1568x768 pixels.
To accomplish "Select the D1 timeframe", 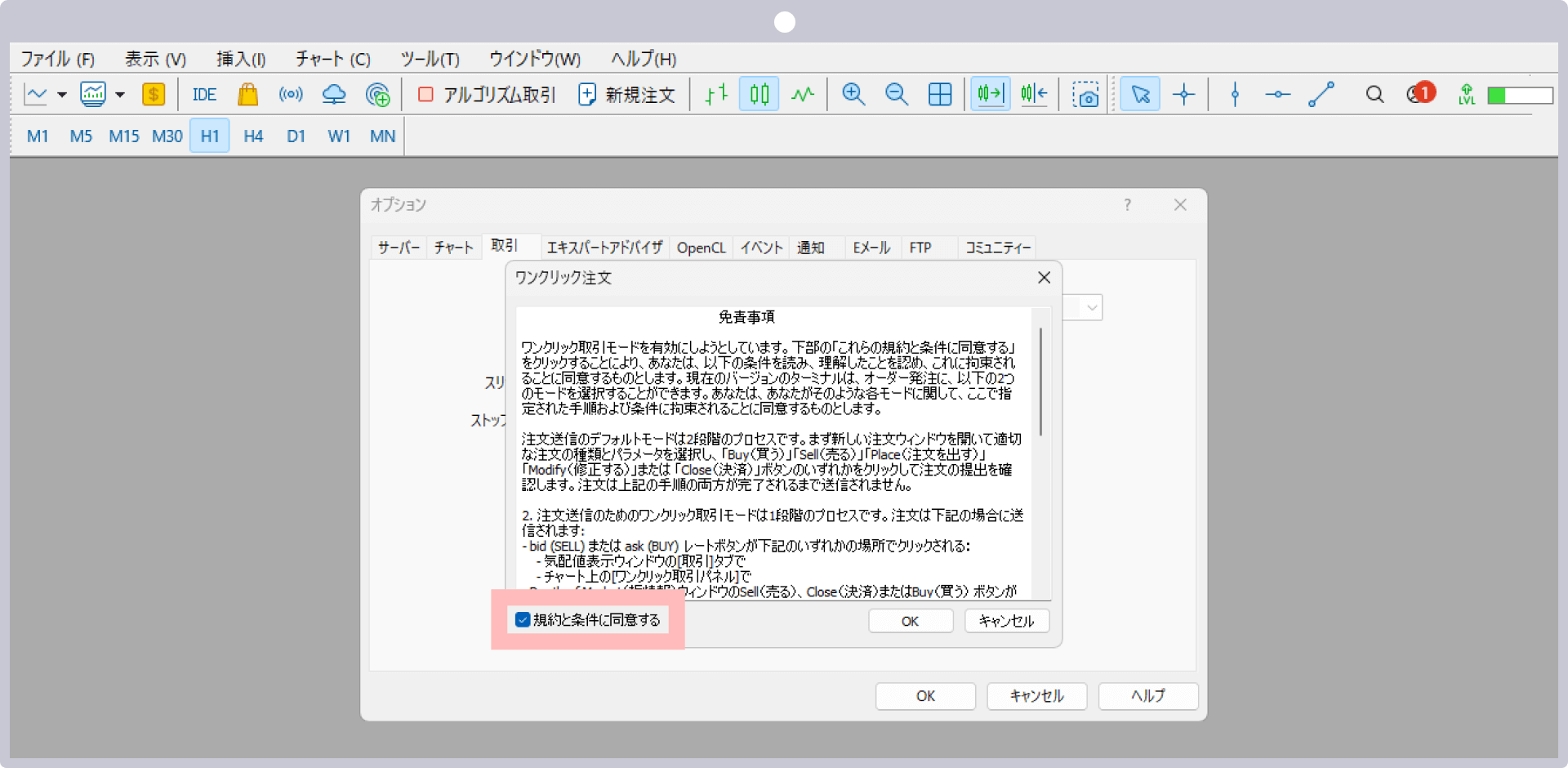I will (x=296, y=136).
